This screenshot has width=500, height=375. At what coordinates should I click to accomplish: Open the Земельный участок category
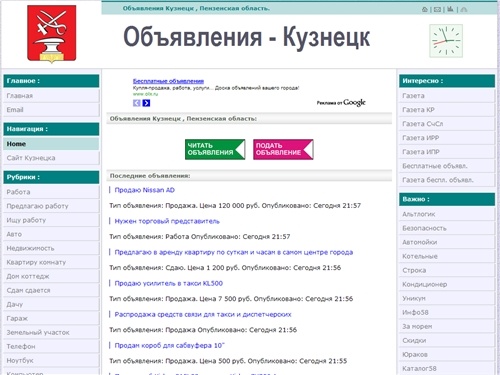[51, 332]
